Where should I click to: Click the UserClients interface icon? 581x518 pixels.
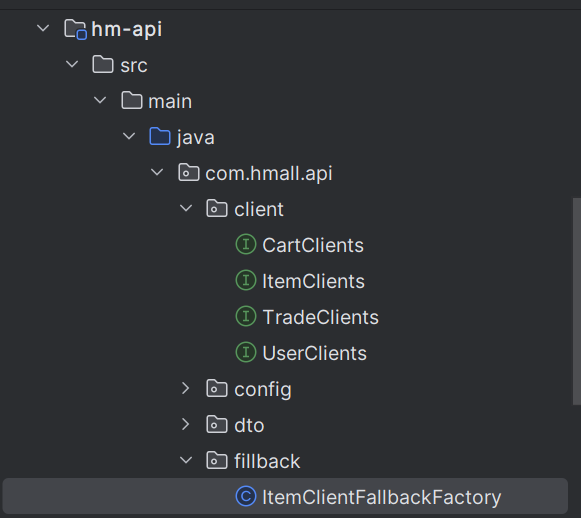pos(246,352)
